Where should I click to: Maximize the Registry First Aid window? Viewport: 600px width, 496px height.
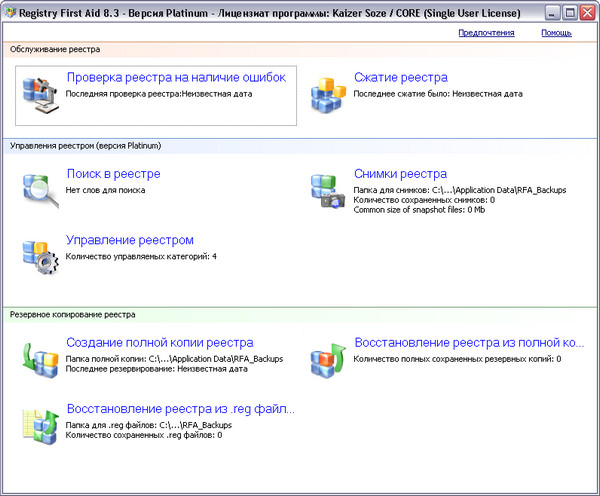coord(568,12)
